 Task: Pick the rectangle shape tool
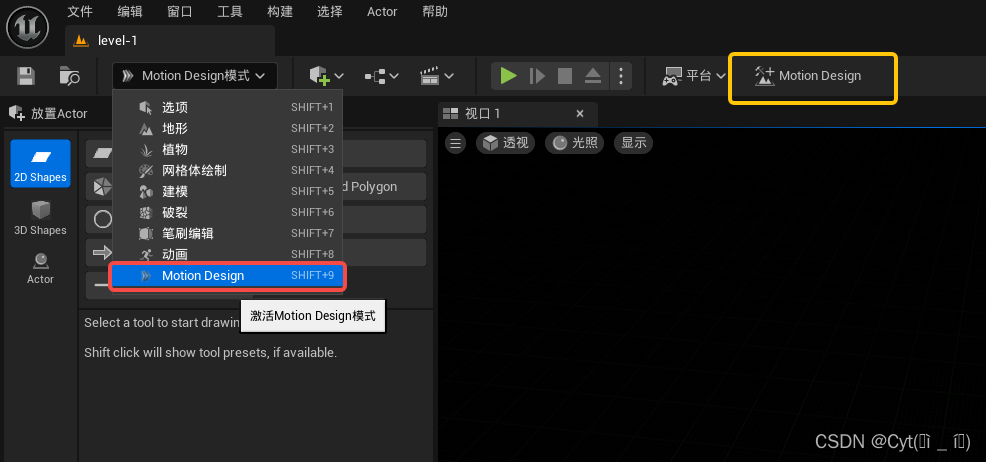pyautogui.click(x=101, y=153)
